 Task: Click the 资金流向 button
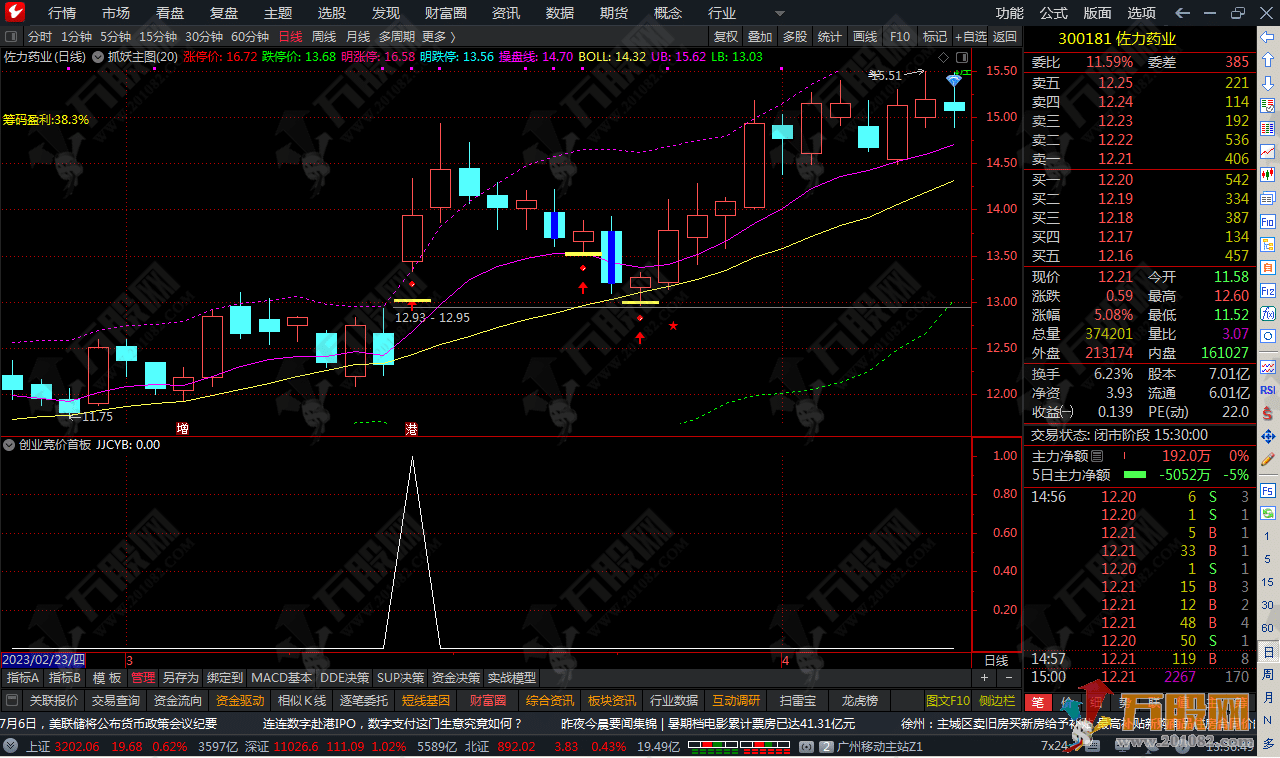point(179,701)
